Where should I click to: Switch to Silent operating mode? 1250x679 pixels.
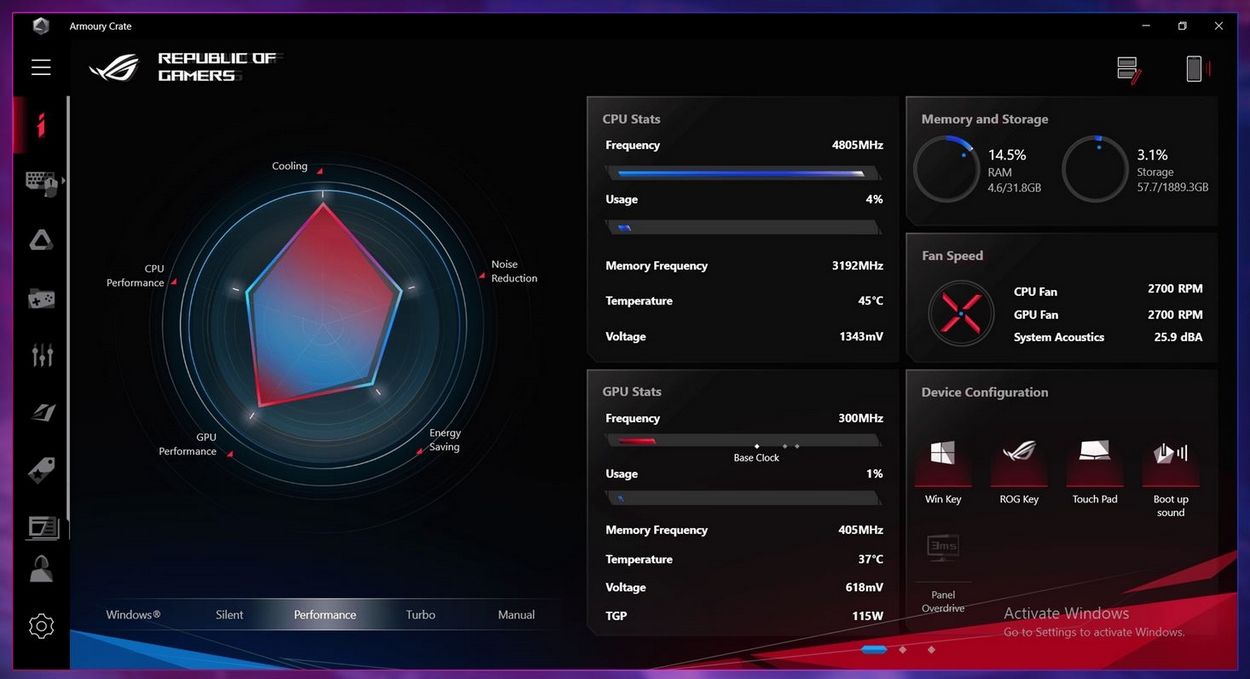coord(229,615)
